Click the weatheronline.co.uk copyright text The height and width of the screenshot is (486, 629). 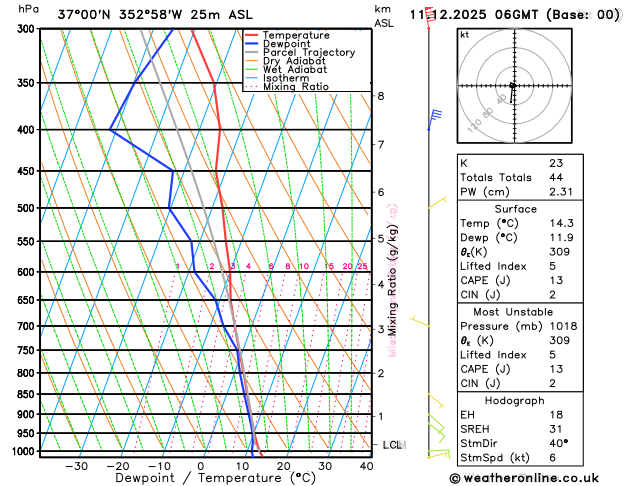tap(524, 478)
